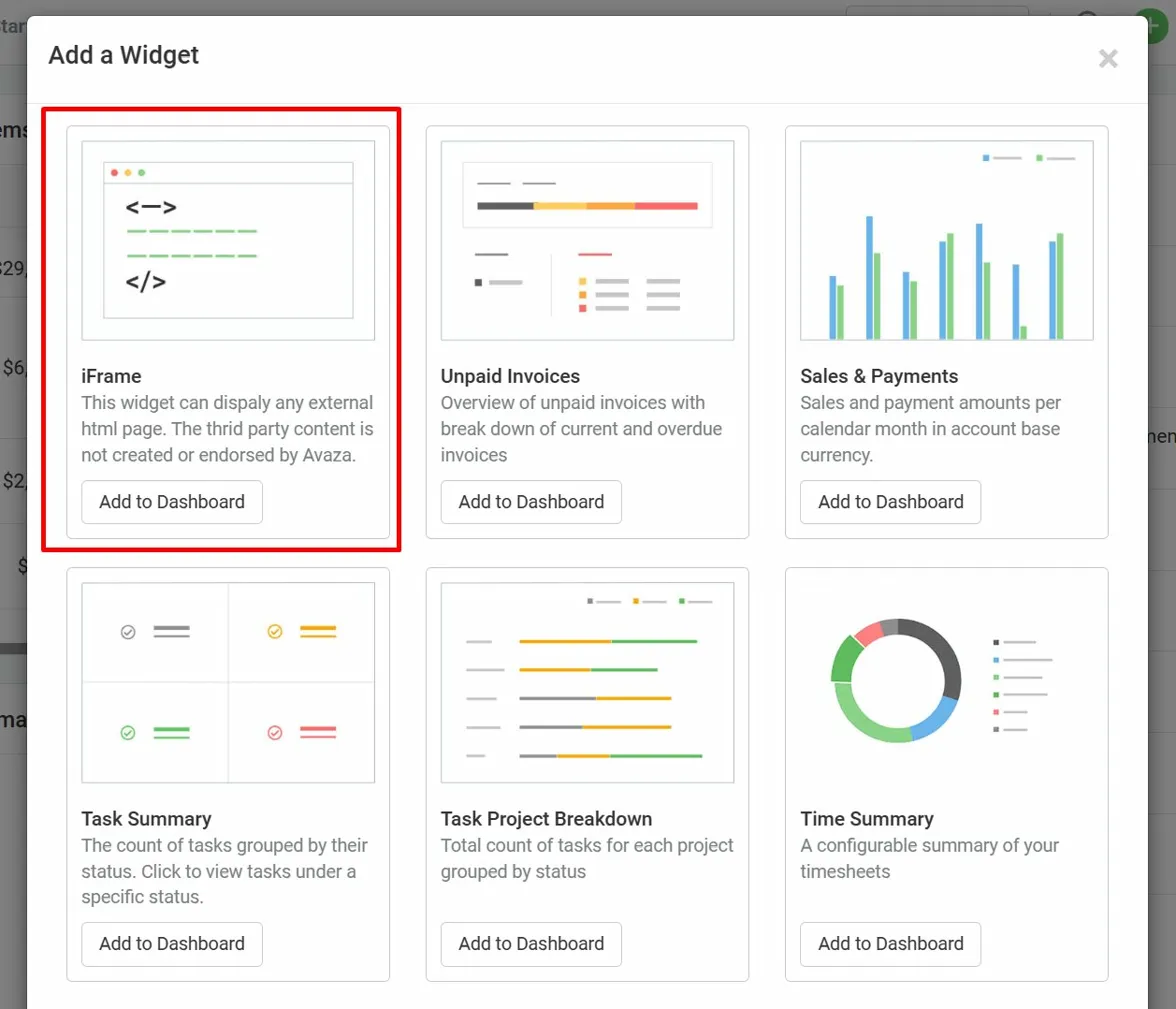The height and width of the screenshot is (1009, 1176).
Task: Click the Unpaid Invoices preview image
Action: (x=587, y=240)
